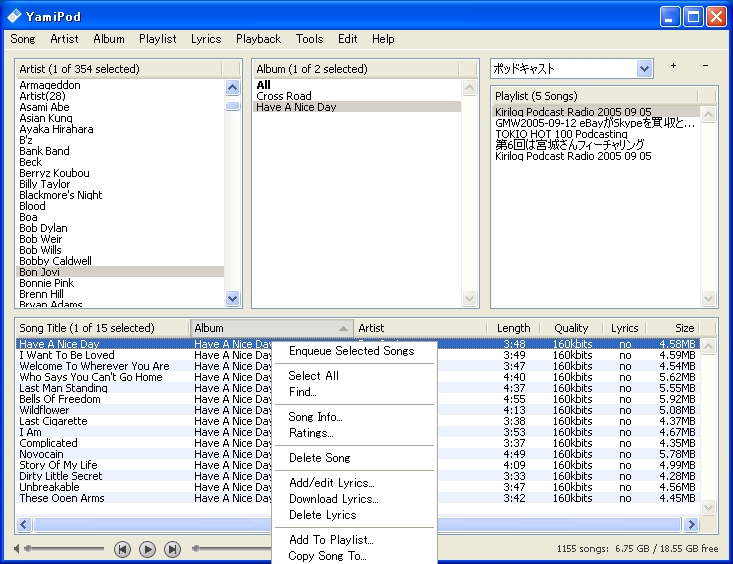
Task: Open Song Info... from context menu
Action: click(354, 417)
